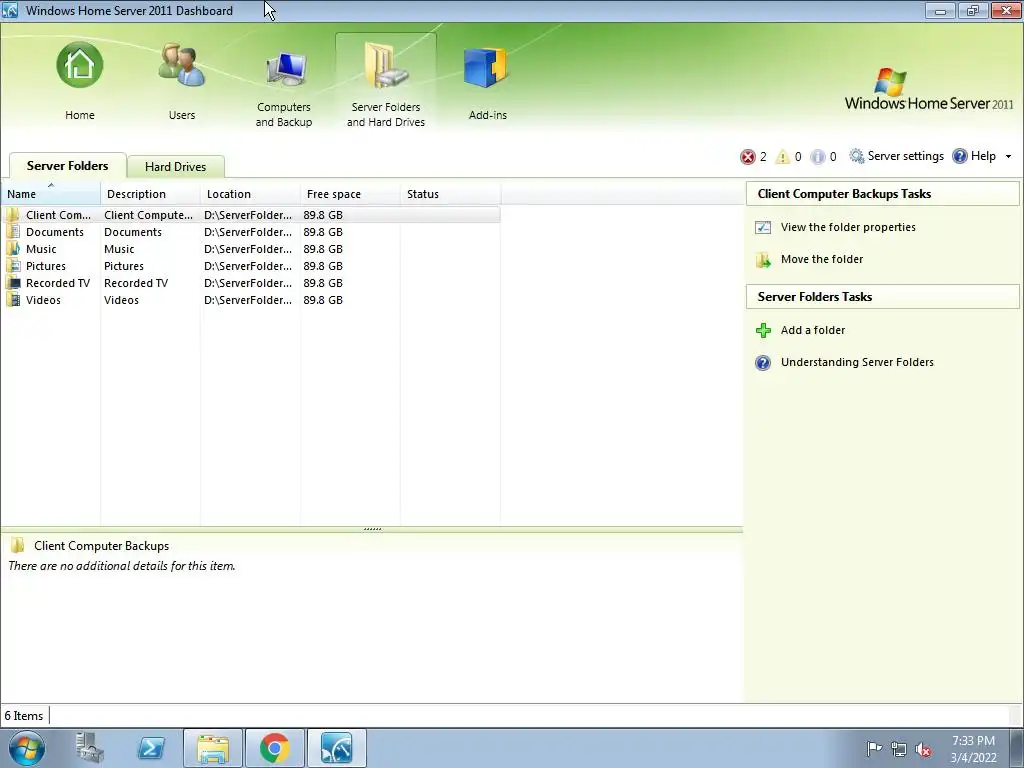Click the Server settings gear icon
The height and width of the screenshot is (768, 1024).
(856, 156)
